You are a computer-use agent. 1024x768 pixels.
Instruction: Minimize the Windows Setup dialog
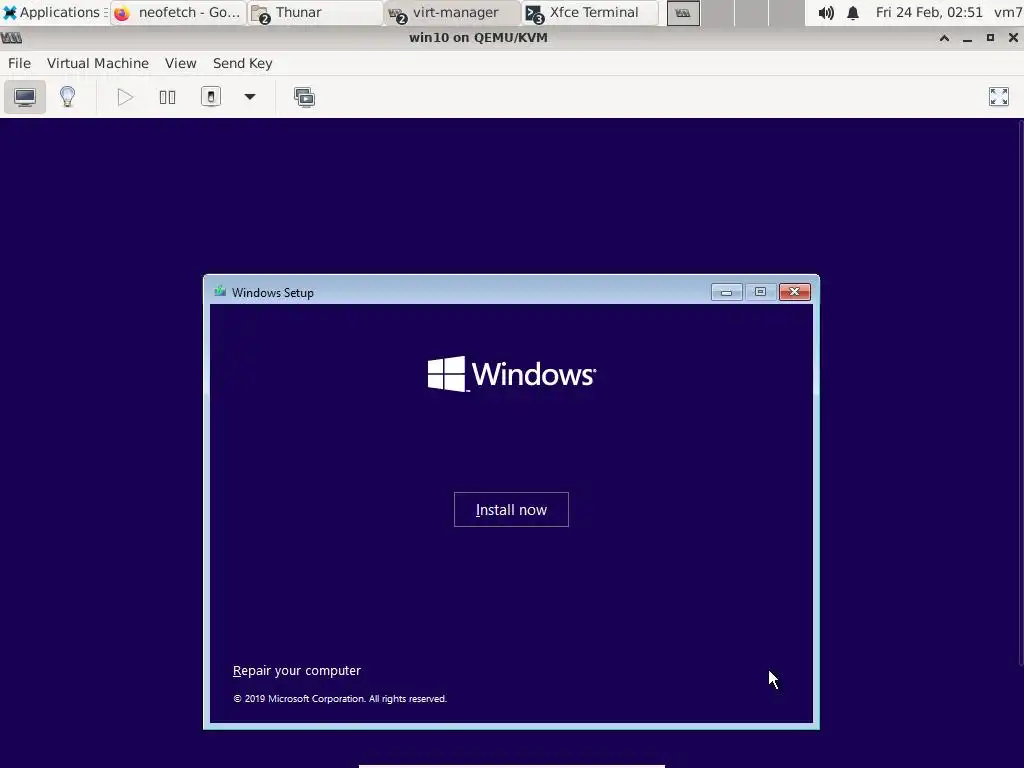coord(726,292)
